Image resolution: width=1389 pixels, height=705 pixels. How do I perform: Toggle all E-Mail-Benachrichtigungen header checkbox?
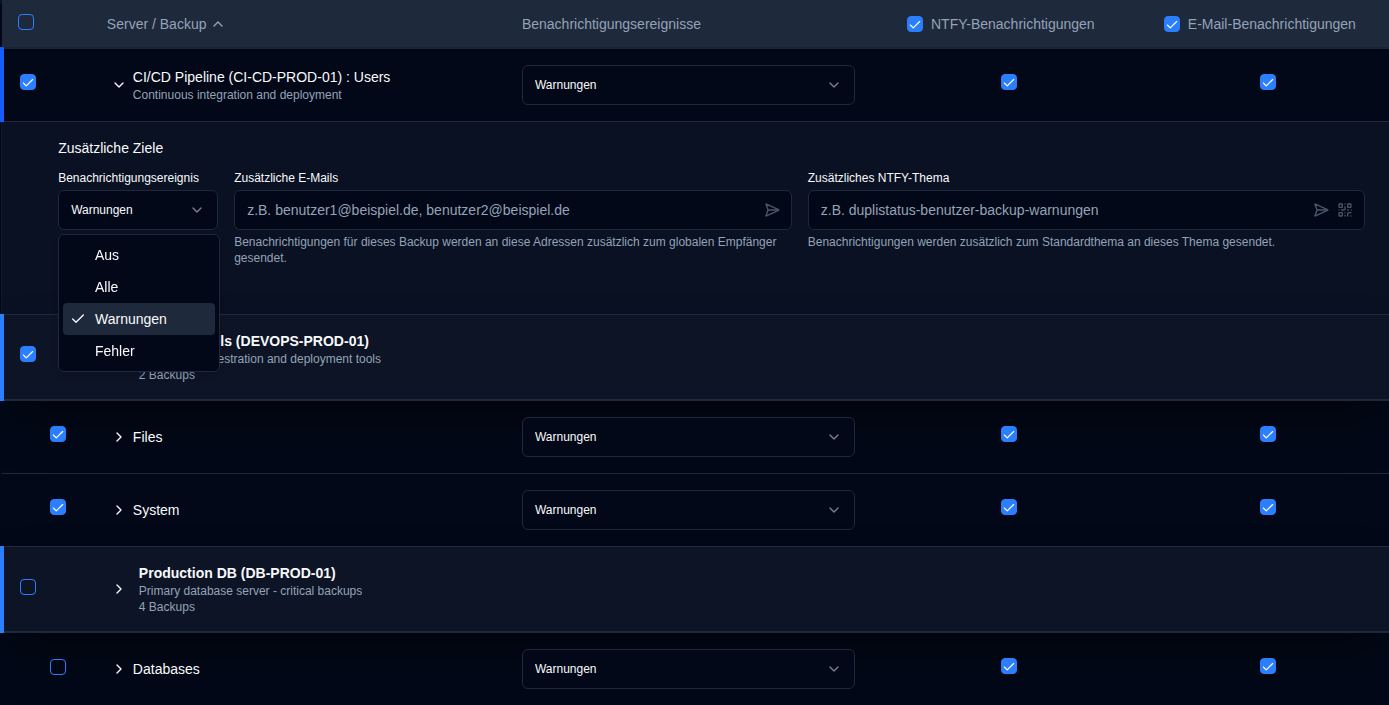pos(1172,24)
